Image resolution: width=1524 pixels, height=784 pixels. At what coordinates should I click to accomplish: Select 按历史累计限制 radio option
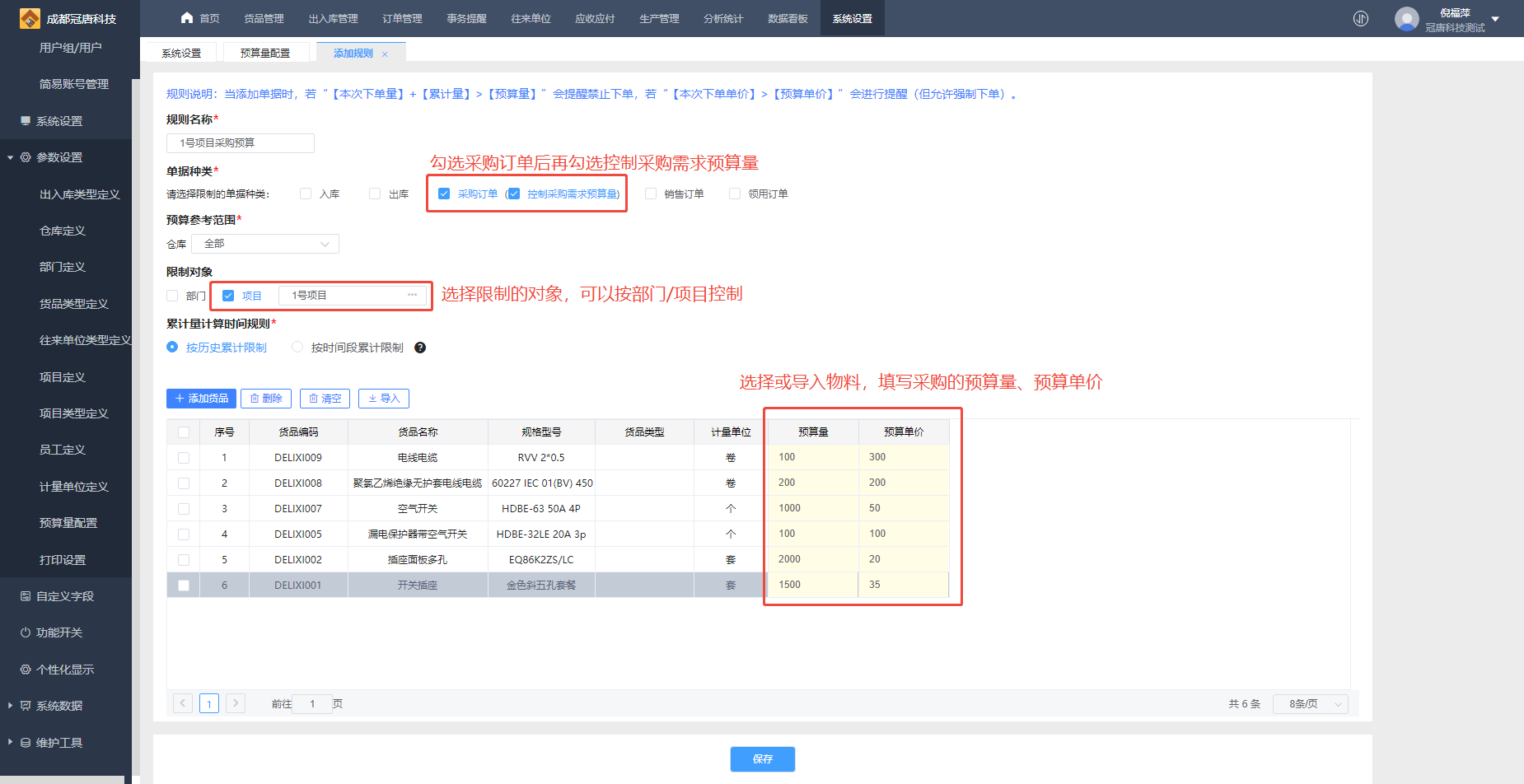pos(172,348)
